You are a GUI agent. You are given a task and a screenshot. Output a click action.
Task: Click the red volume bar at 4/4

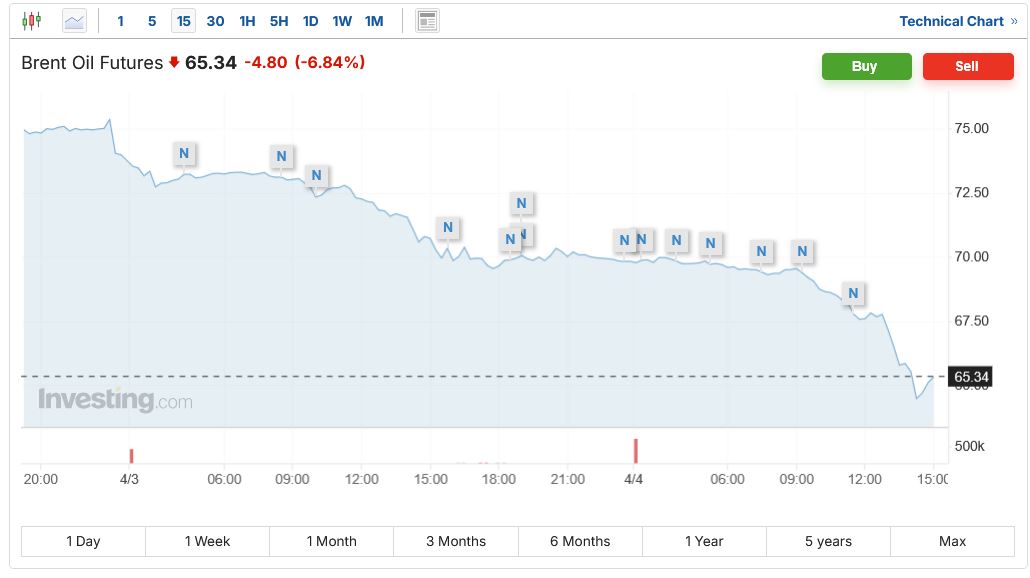pos(635,451)
